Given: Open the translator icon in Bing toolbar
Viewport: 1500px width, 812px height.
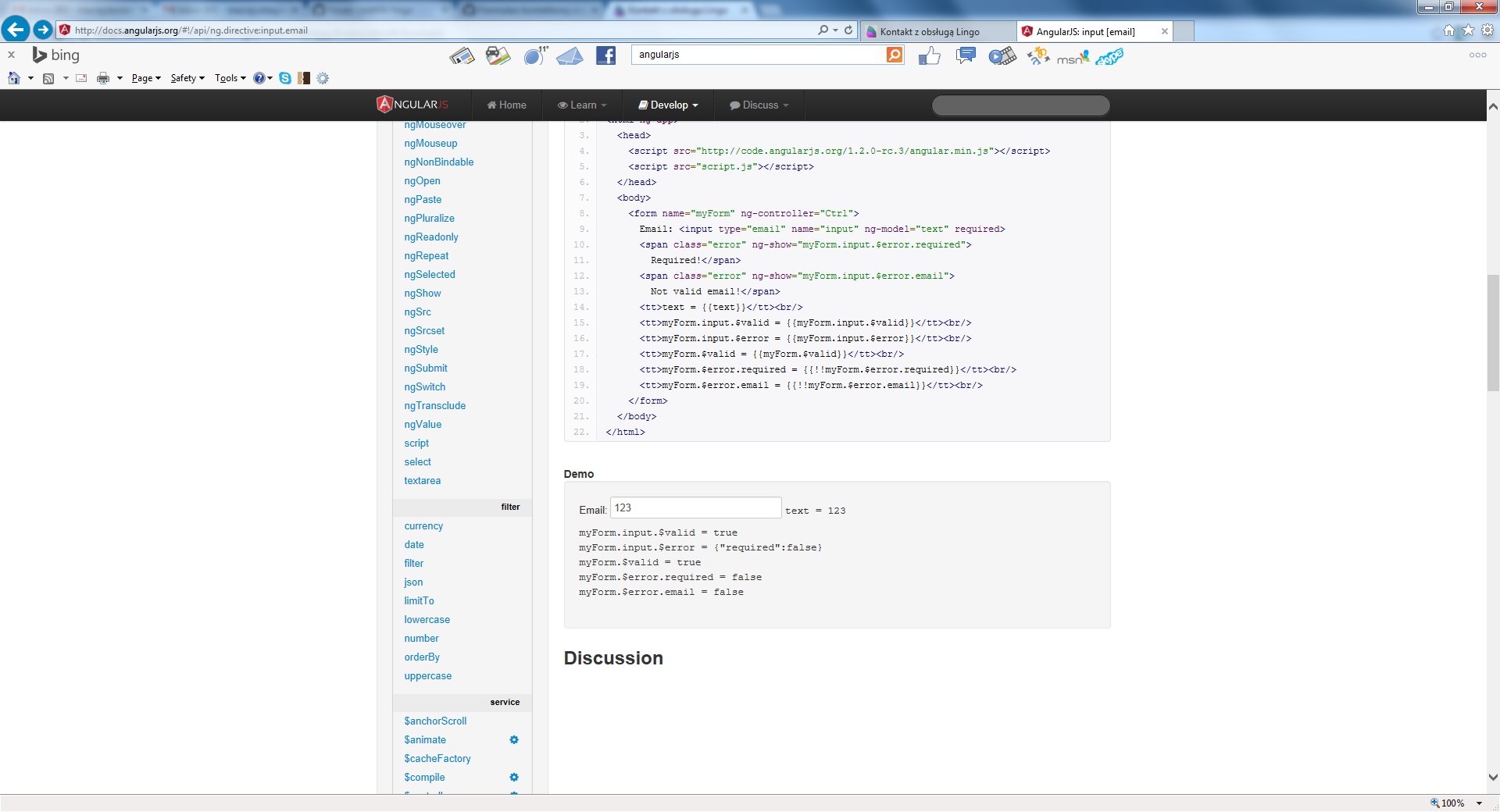Looking at the screenshot, I should 1038,55.
